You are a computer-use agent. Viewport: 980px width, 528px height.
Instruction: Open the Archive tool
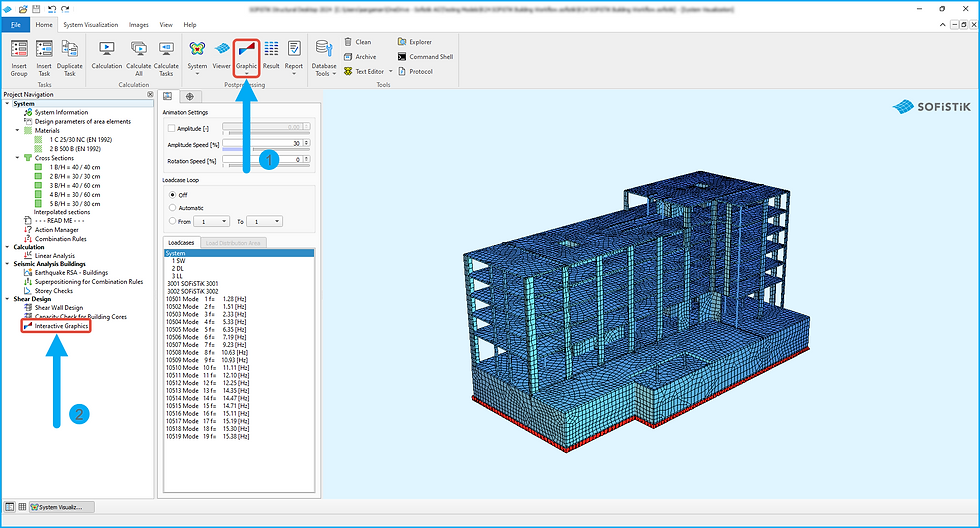[360, 57]
